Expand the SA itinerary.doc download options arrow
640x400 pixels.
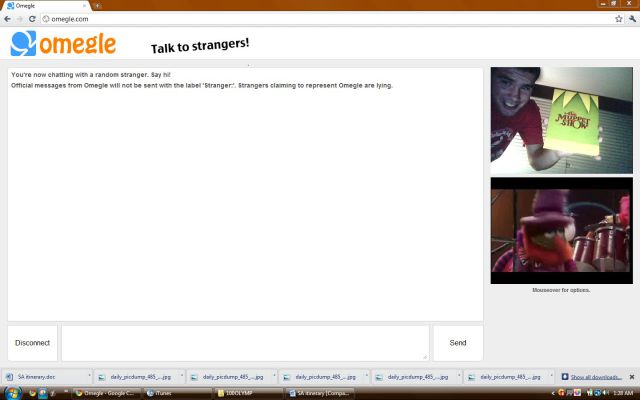(90, 377)
